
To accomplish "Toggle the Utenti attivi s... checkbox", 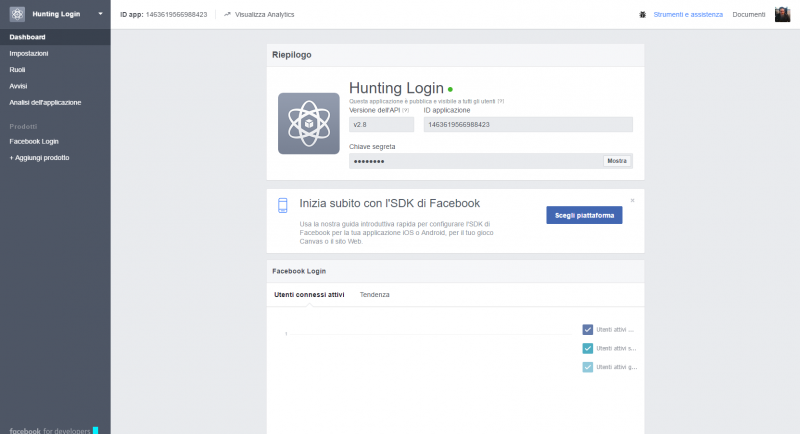I will tap(588, 348).
